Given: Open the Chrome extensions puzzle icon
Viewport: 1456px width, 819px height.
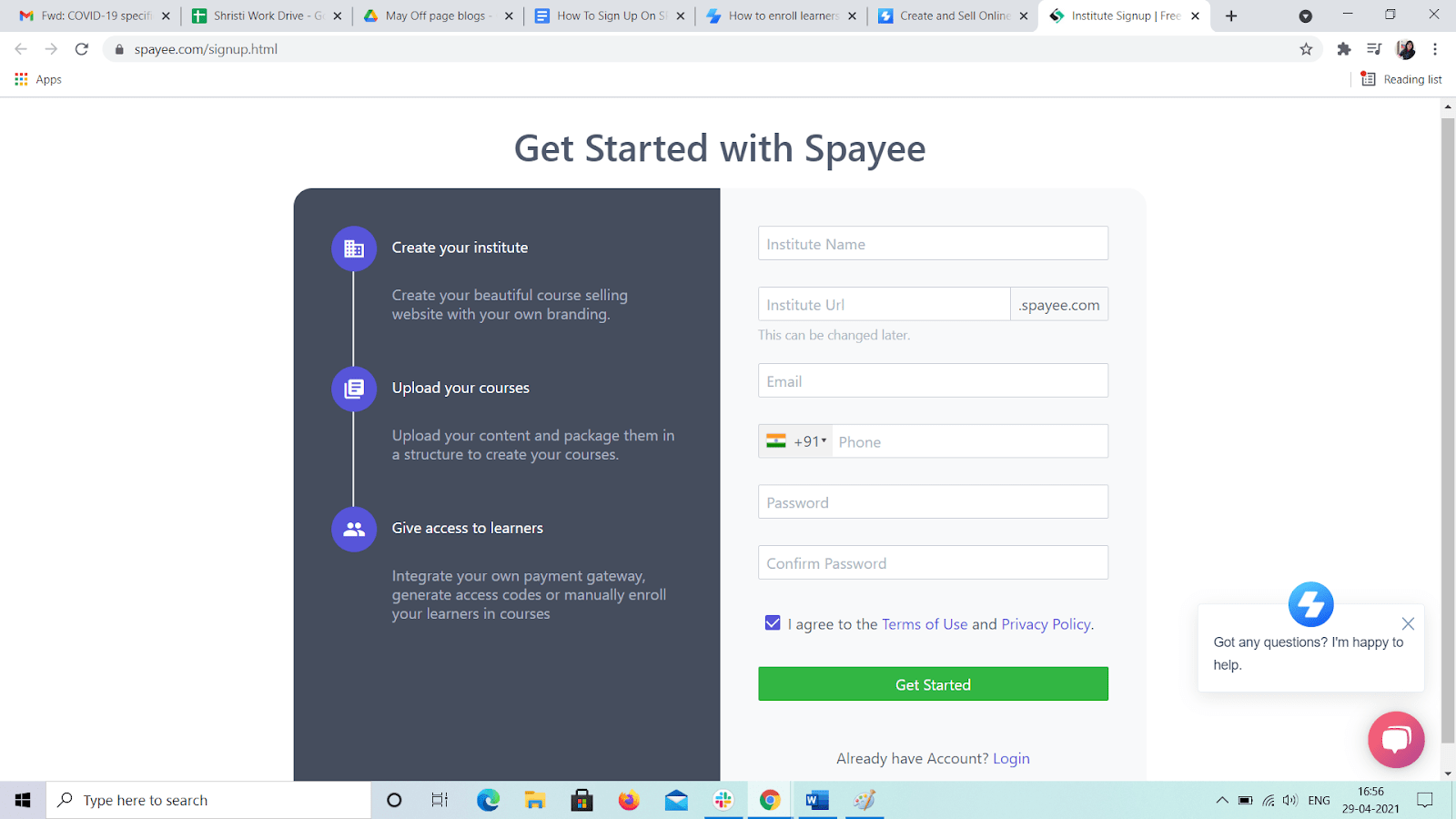Looking at the screenshot, I should click(x=1343, y=49).
